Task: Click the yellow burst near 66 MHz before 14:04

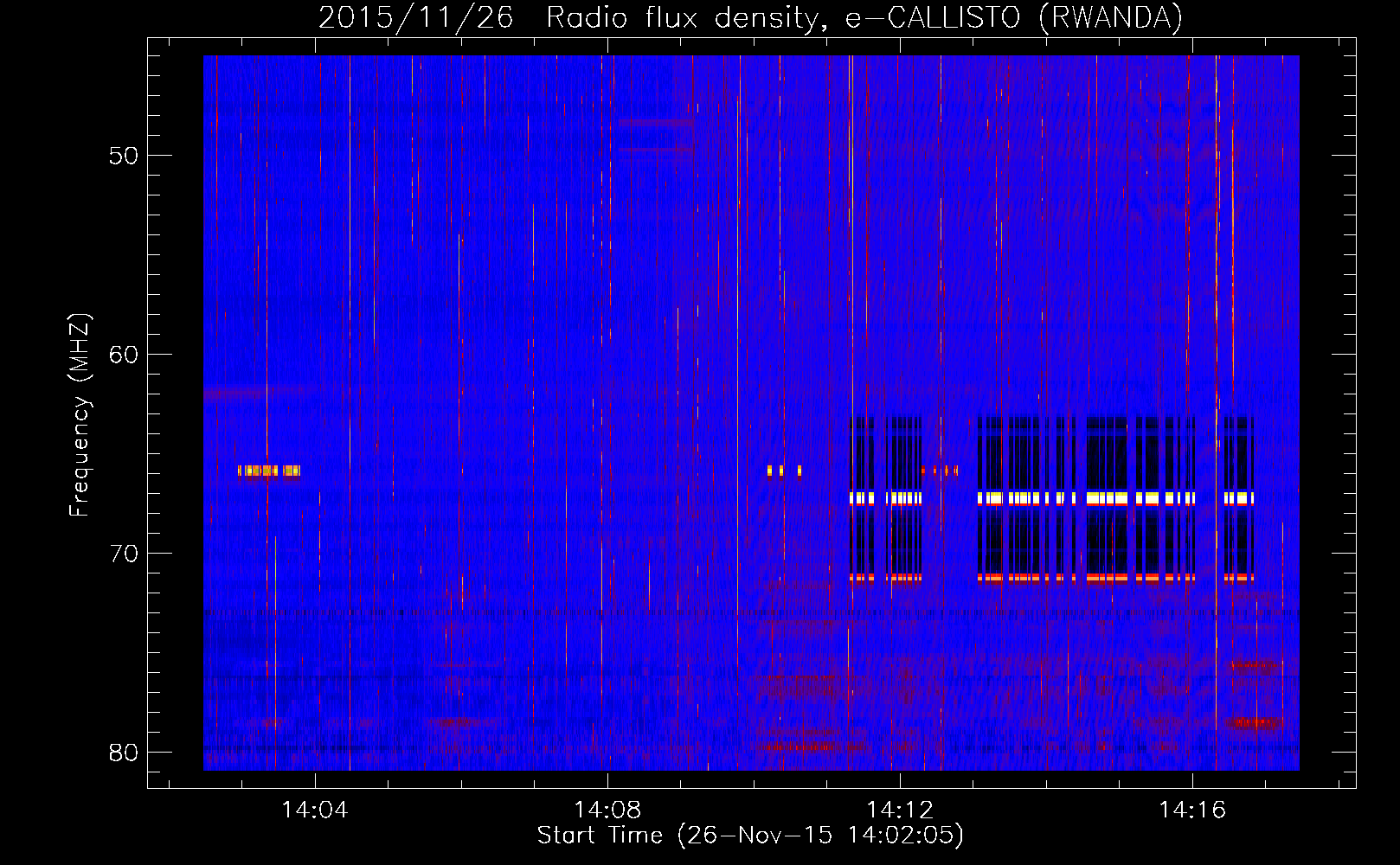Action: pos(269,471)
